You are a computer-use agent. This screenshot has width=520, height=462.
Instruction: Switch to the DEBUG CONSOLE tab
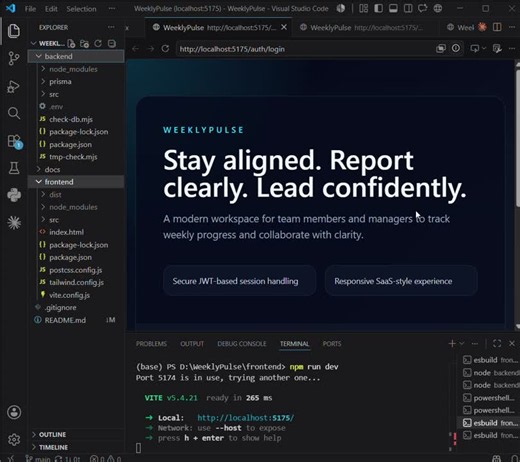[242, 344]
